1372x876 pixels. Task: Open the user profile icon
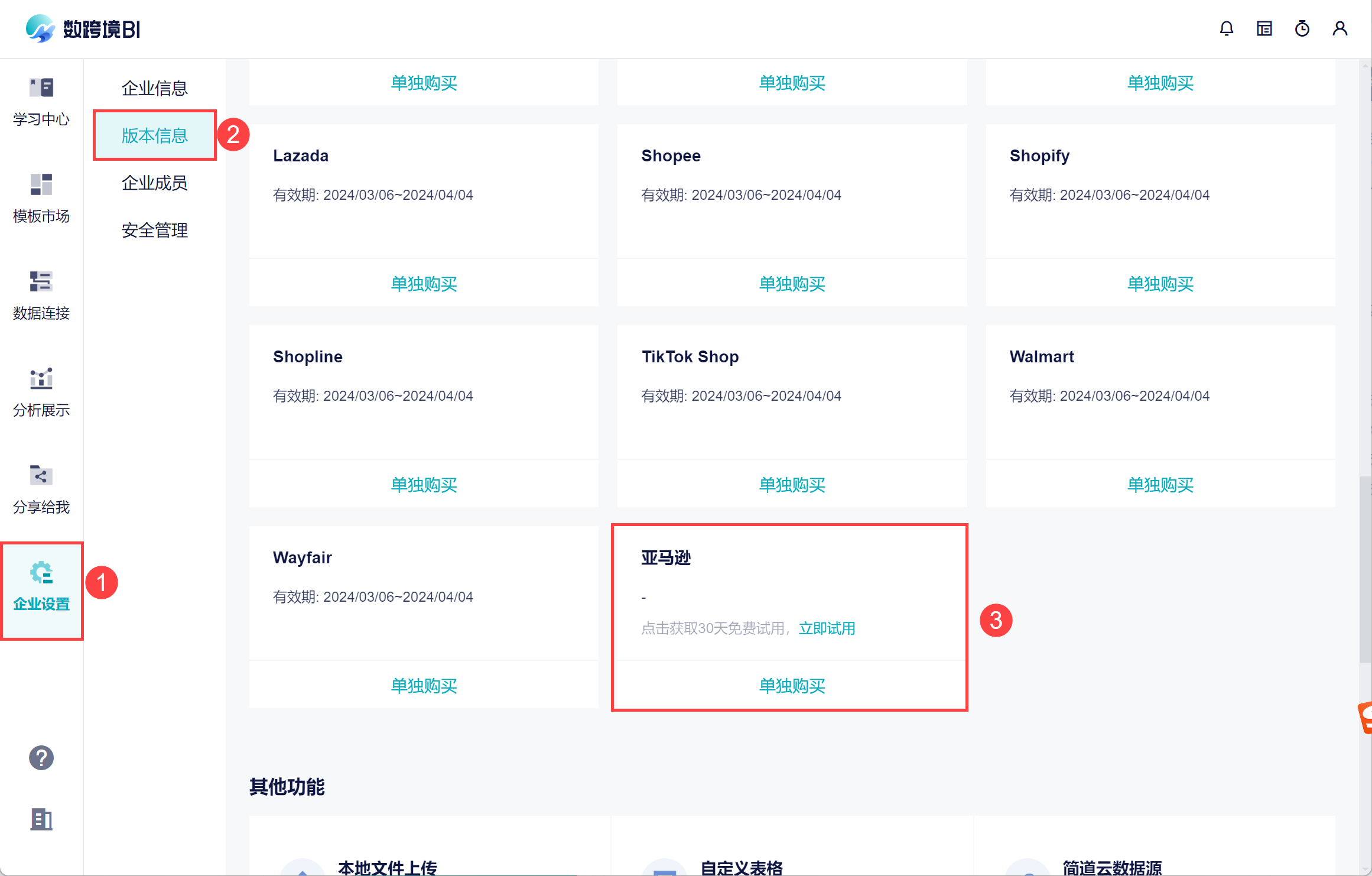coord(1340,28)
